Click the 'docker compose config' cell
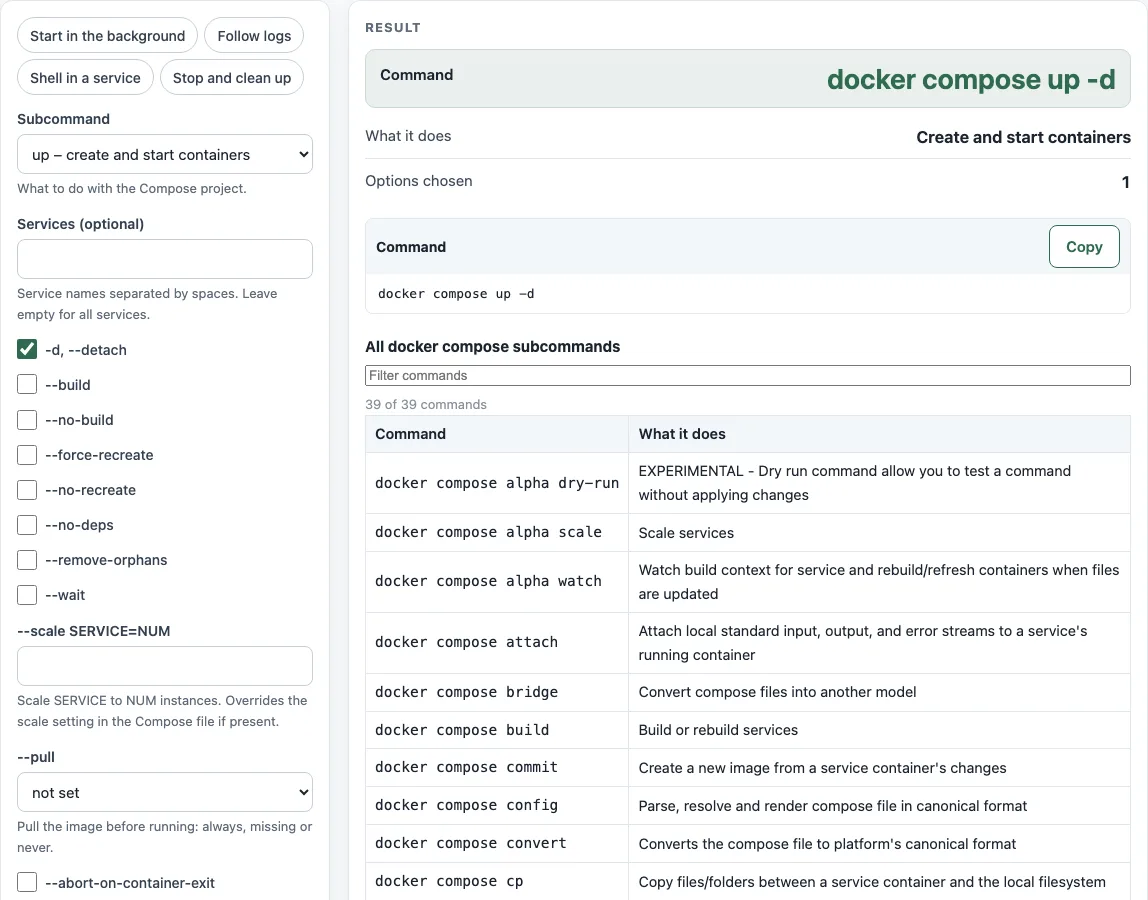 click(496, 806)
